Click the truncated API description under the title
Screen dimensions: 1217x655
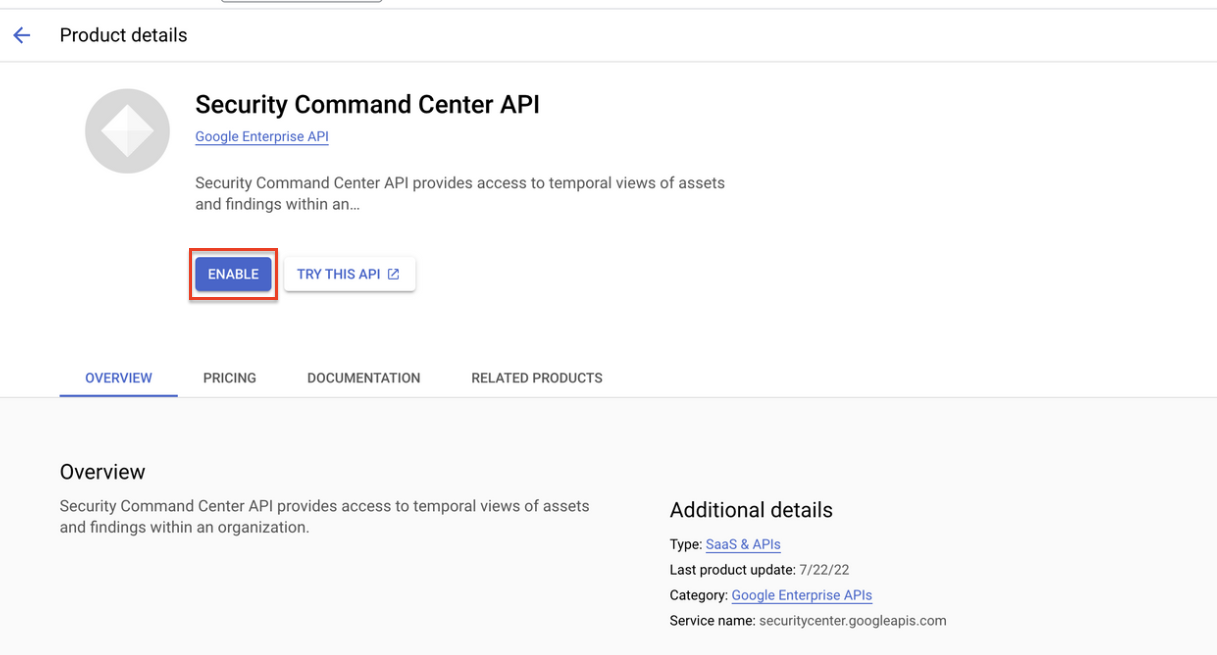click(460, 194)
